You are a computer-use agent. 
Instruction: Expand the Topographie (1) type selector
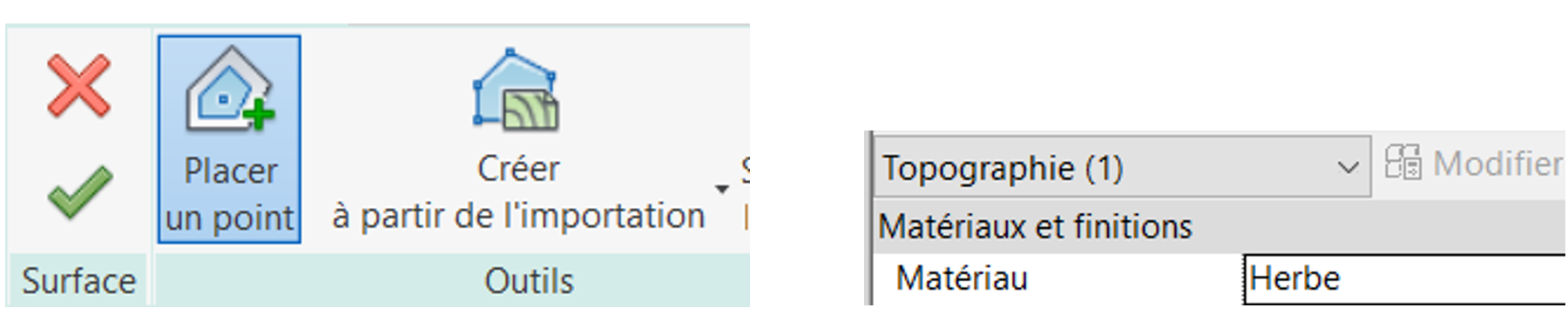(x=1122, y=166)
